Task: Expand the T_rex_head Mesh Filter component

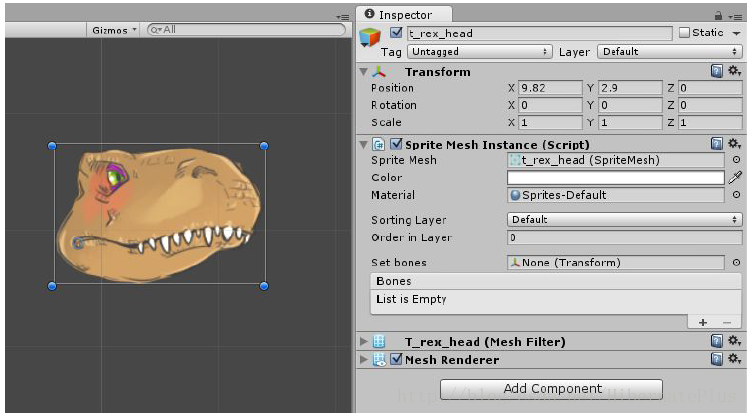Action: 364,342
